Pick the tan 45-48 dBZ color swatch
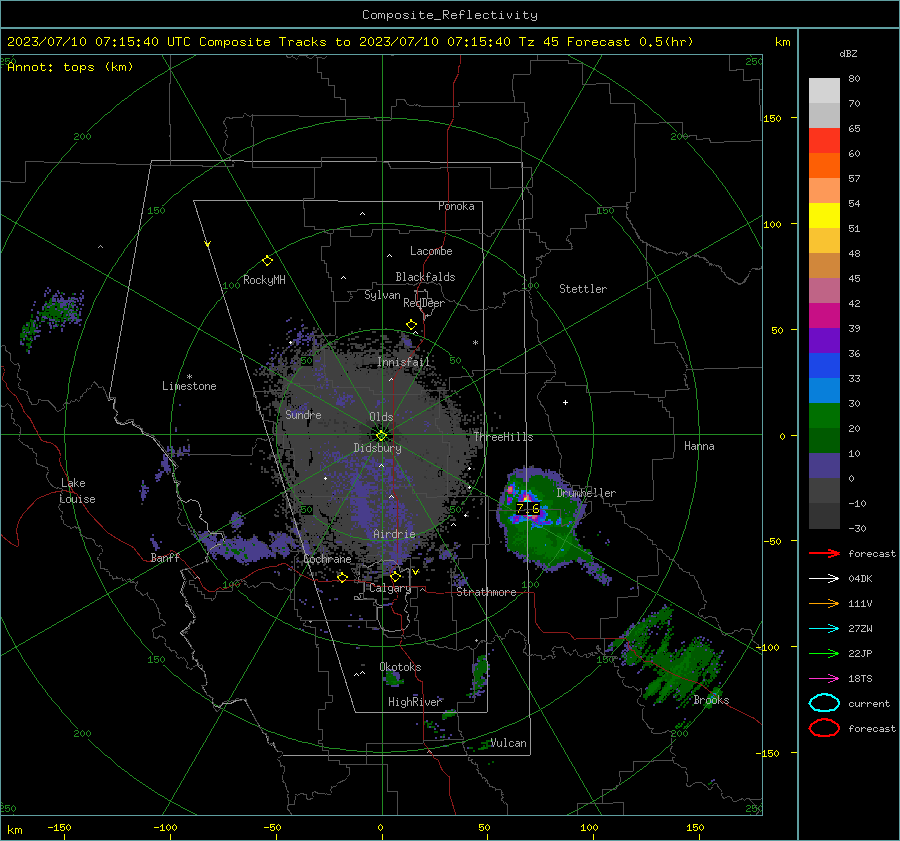The height and width of the screenshot is (841, 900). tap(824, 266)
